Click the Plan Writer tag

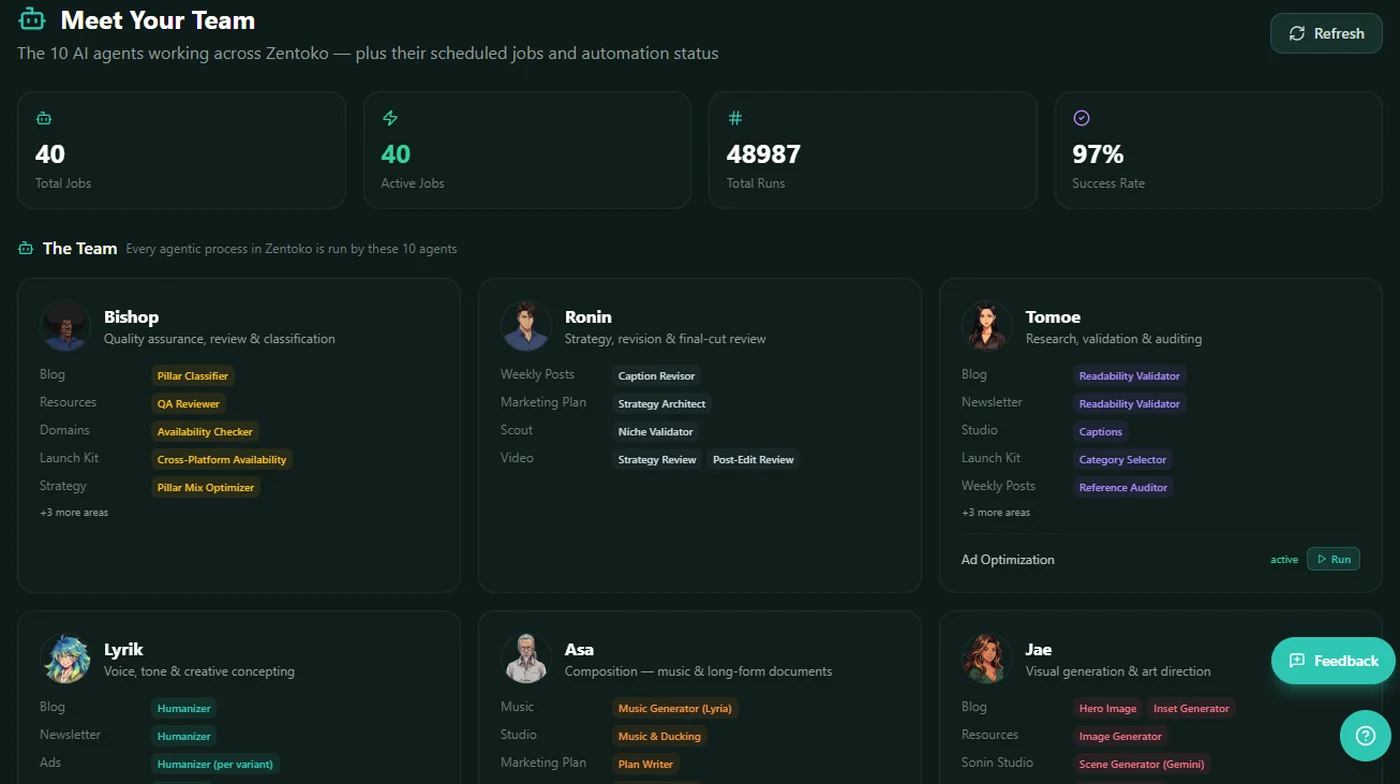click(646, 764)
